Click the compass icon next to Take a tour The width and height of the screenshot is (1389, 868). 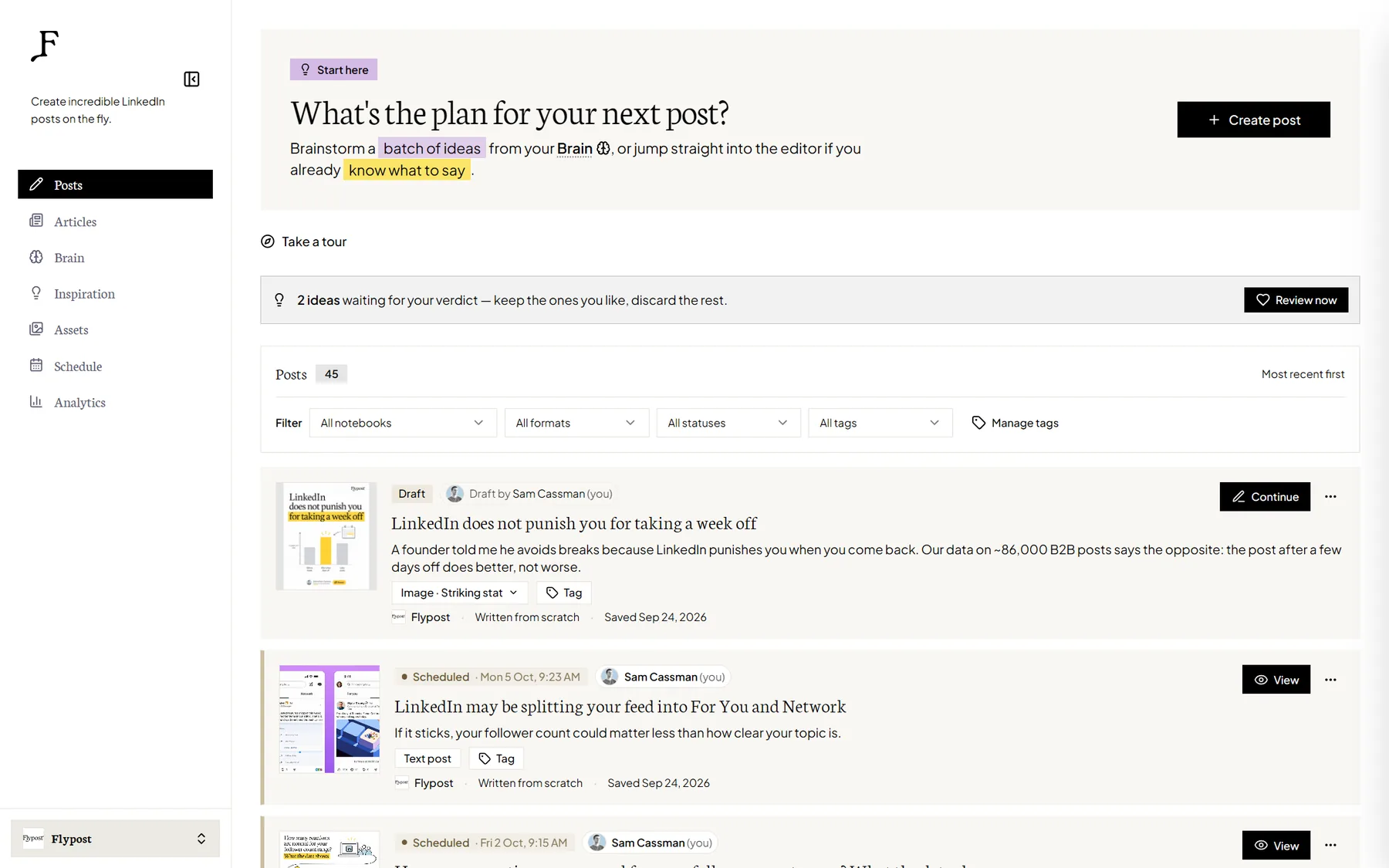click(268, 241)
